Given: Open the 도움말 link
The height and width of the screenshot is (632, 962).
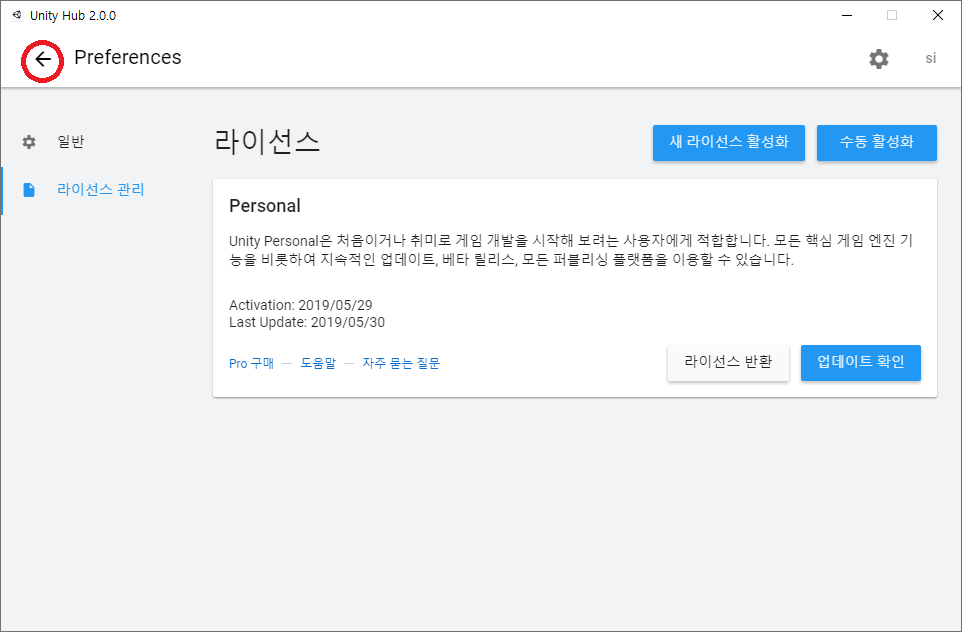Looking at the screenshot, I should tap(318, 363).
